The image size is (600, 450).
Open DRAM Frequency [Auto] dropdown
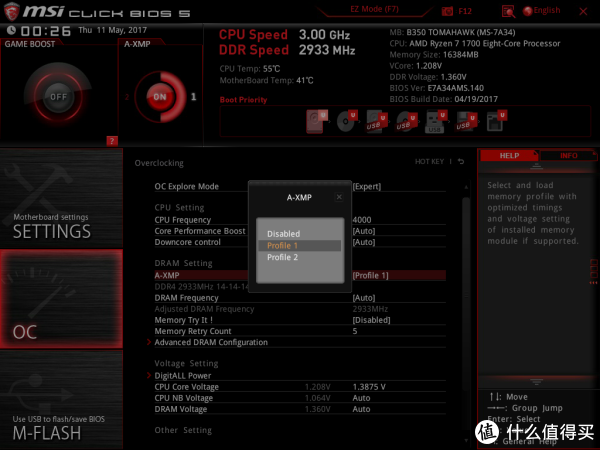click(364, 298)
